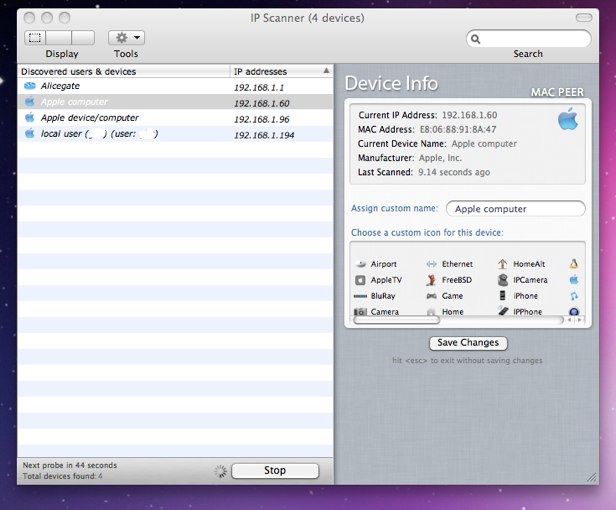Click Discovered users & devices column header
Viewport: 616px width, 510px height.
point(124,72)
